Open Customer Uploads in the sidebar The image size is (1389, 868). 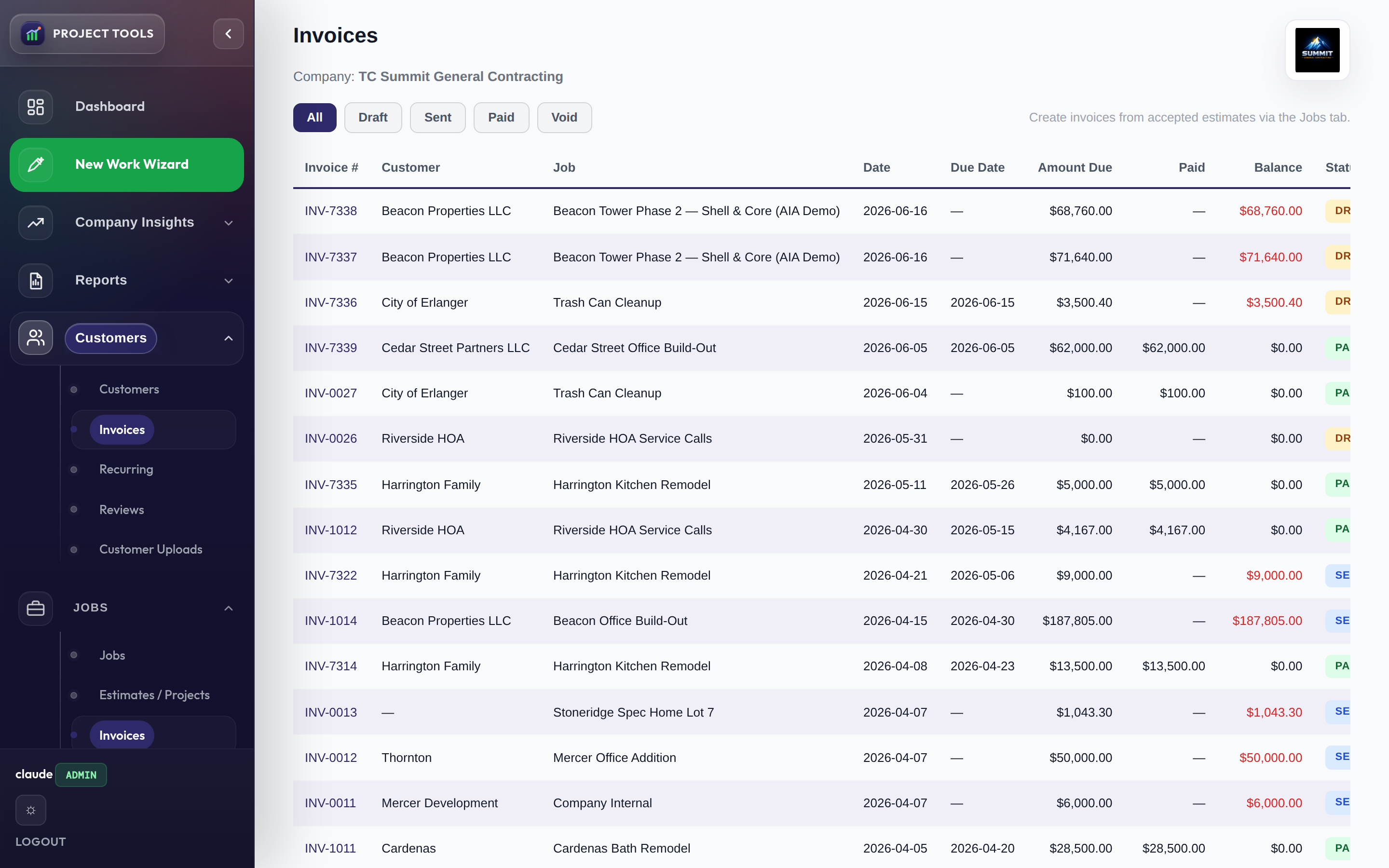[151, 549]
